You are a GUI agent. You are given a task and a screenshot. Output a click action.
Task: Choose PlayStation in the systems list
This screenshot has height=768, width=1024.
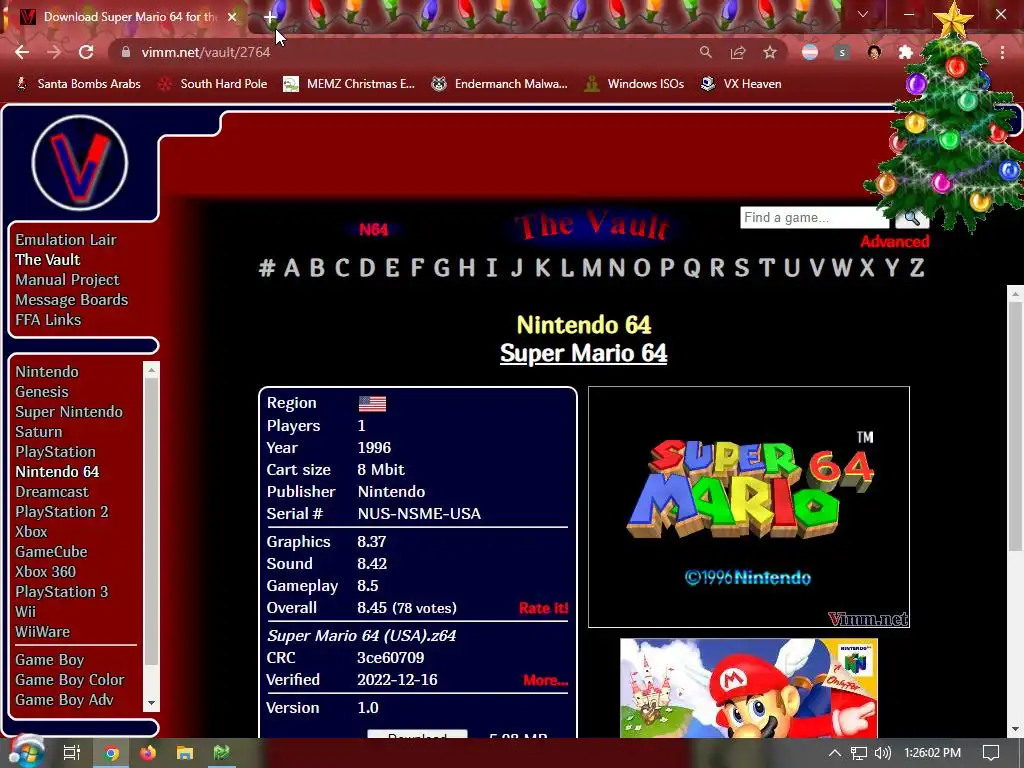[x=56, y=452]
